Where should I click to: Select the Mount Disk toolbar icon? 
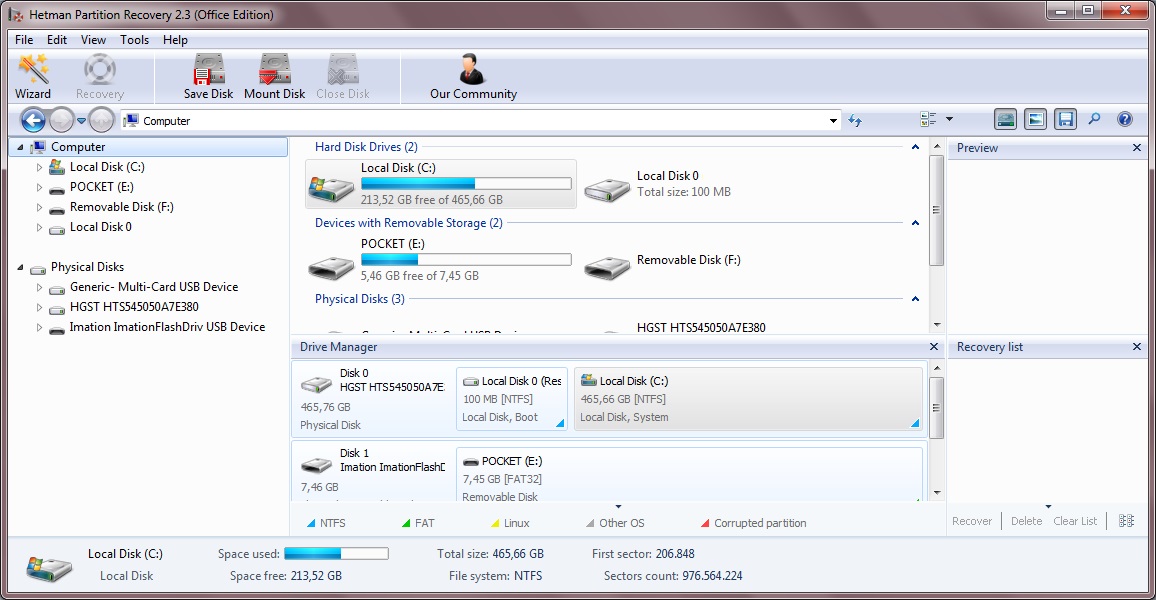click(x=273, y=75)
